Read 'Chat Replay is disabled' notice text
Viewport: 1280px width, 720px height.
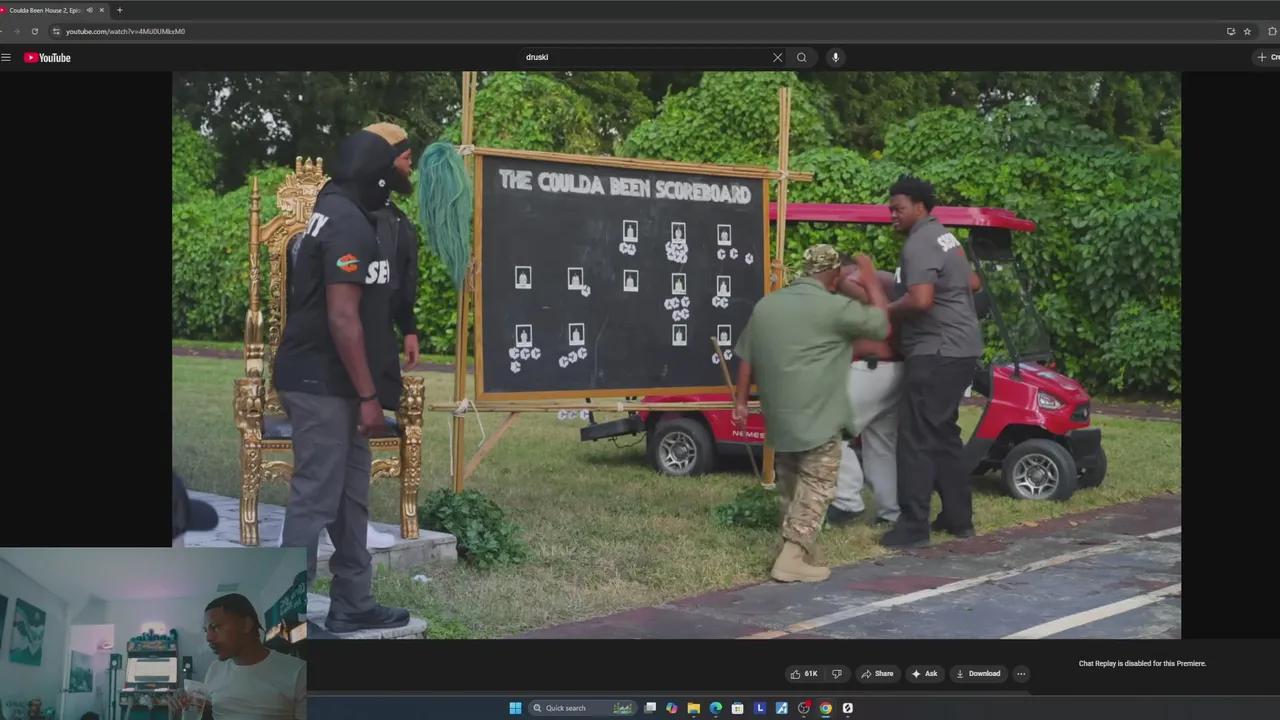pos(1142,664)
